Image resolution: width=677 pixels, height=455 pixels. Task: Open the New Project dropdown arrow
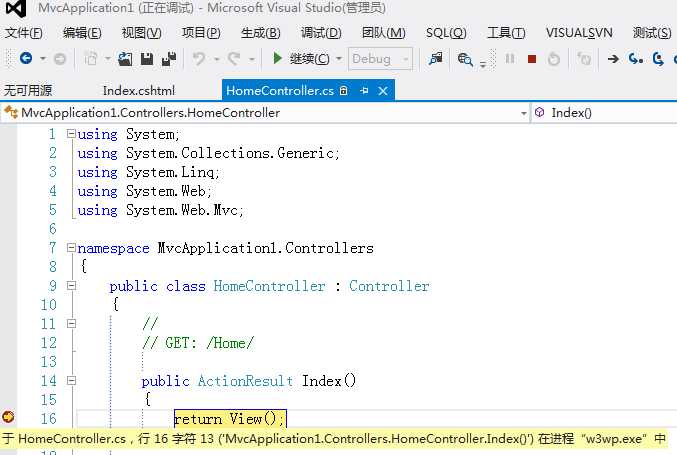click(108, 58)
